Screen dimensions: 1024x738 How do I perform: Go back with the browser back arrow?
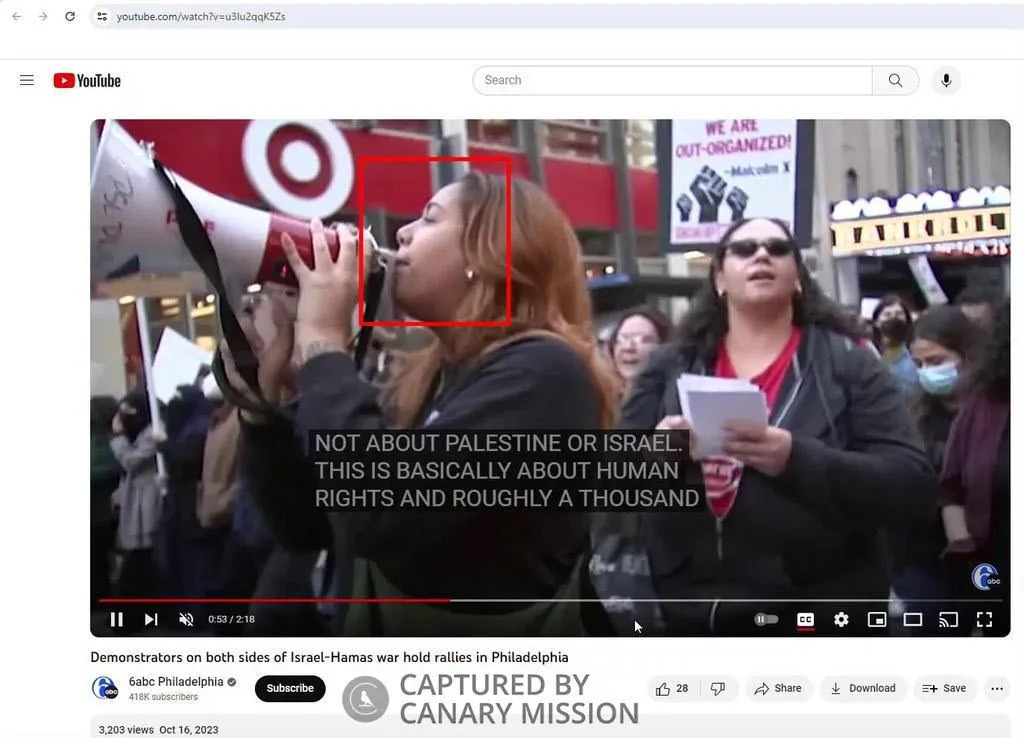coord(17,16)
